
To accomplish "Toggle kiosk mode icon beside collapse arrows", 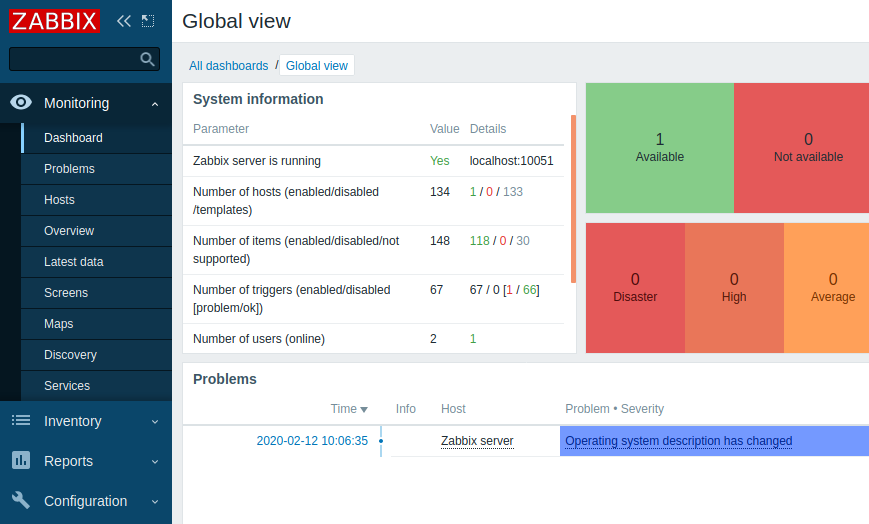I will (x=148, y=21).
